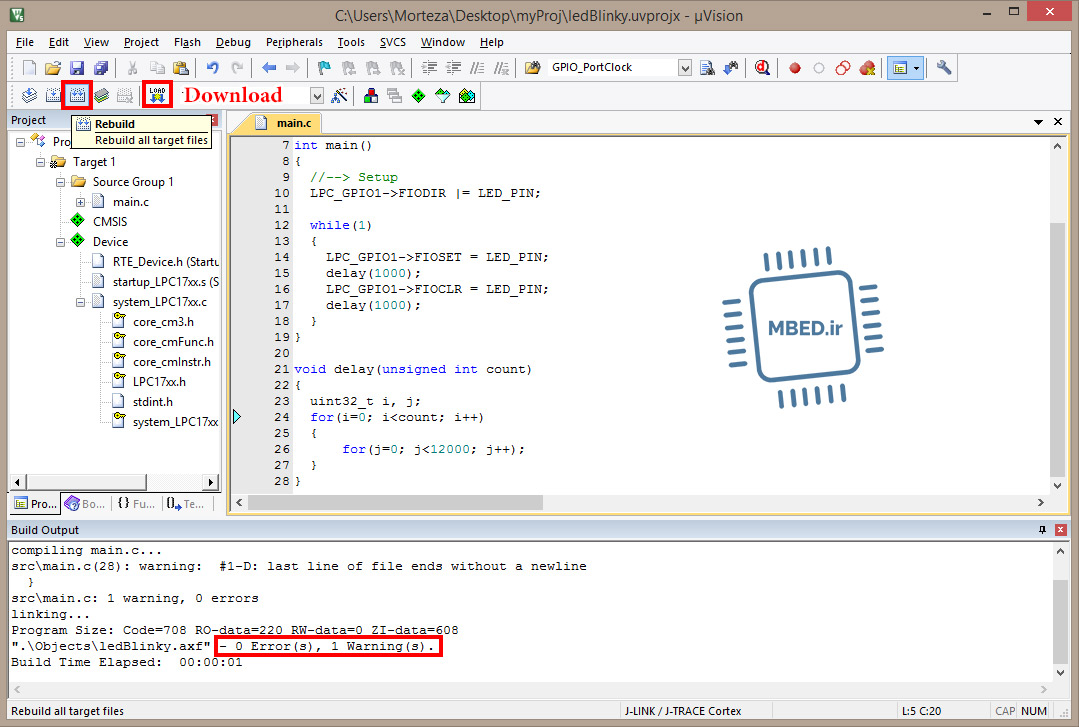Insert a breakpoint with the red dot
1079x727 pixels.
coord(795,67)
